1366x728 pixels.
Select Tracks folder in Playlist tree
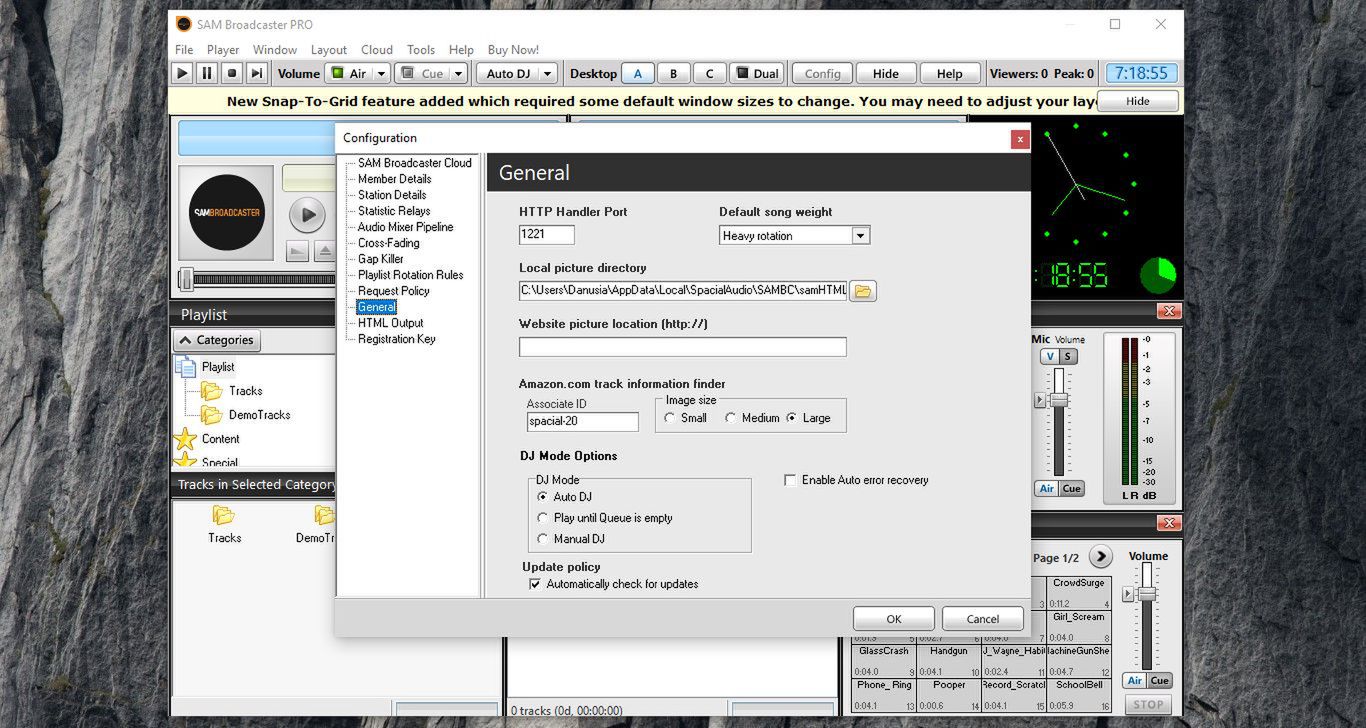(245, 391)
